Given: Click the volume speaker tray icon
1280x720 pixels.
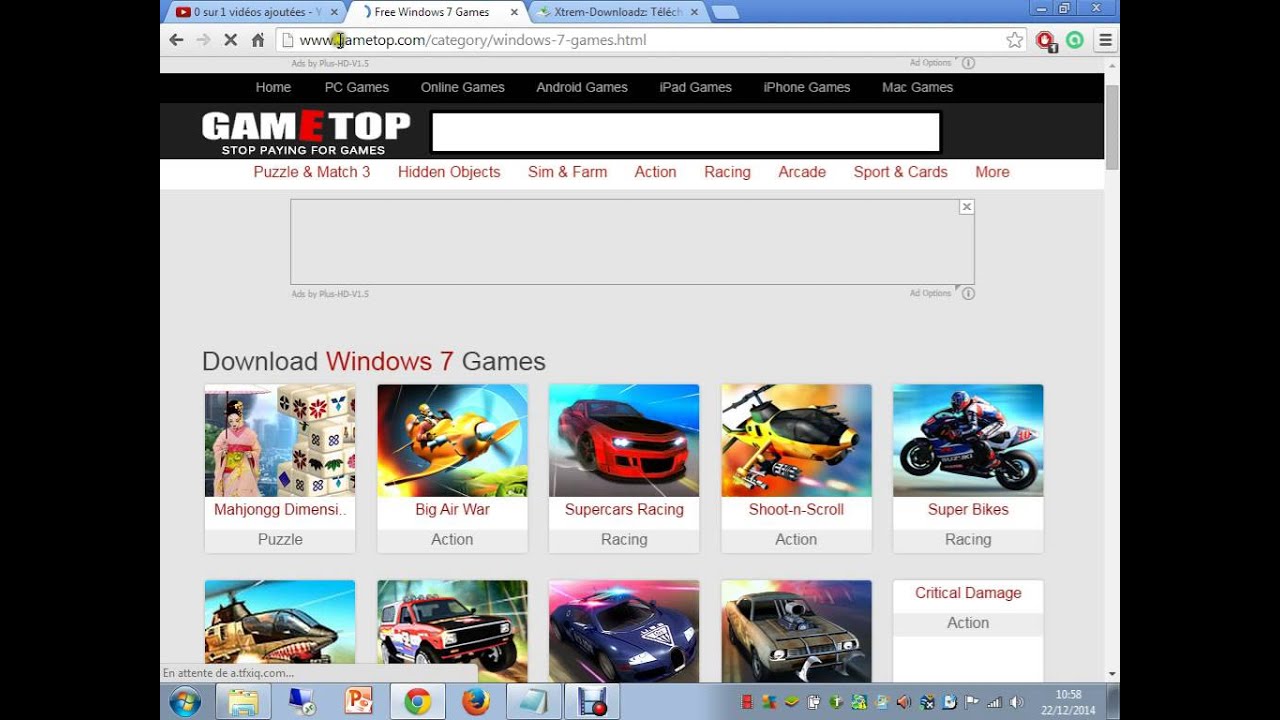Looking at the screenshot, I should tap(1017, 702).
